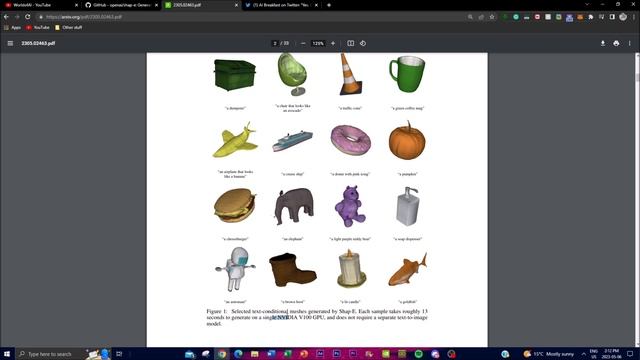
Task: Open the share icon in address bar
Action: 481,17
